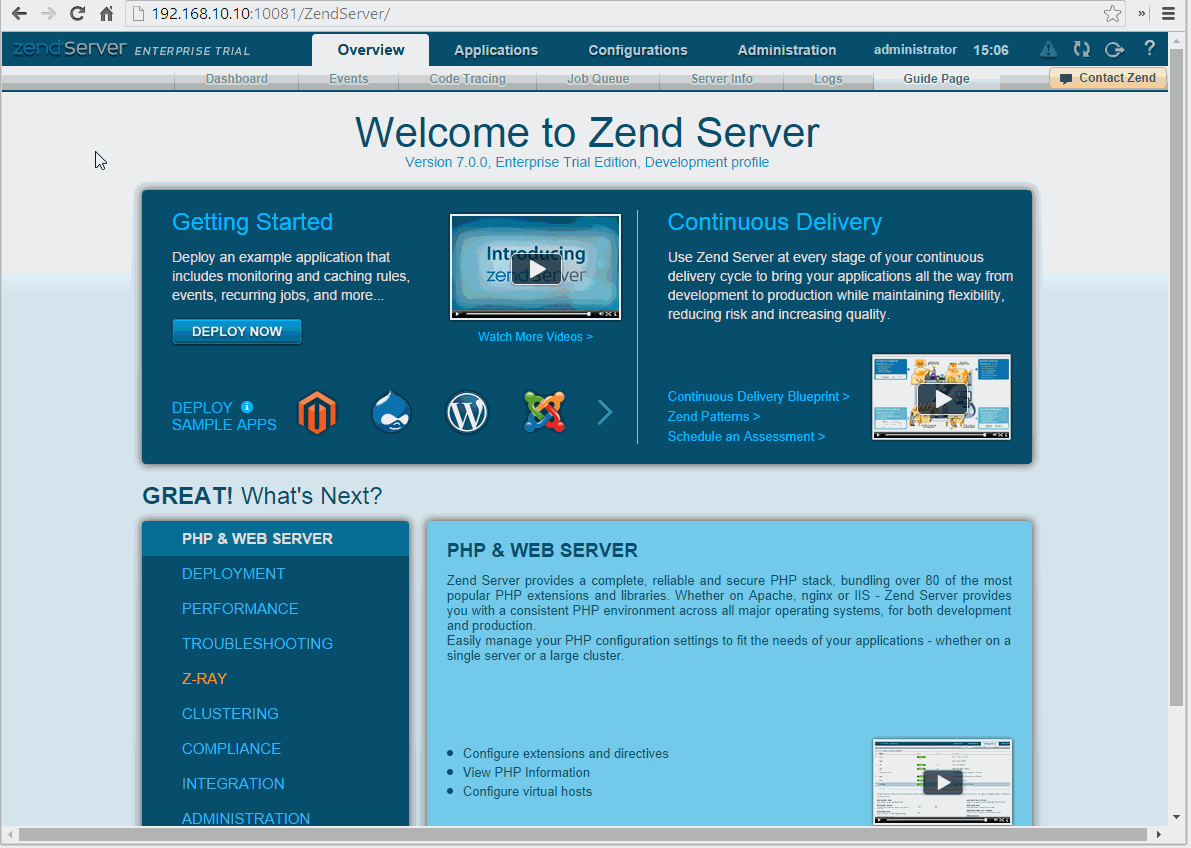Play the Introducing Zend Server video
This screenshot has width=1191, height=848.
tap(535, 268)
